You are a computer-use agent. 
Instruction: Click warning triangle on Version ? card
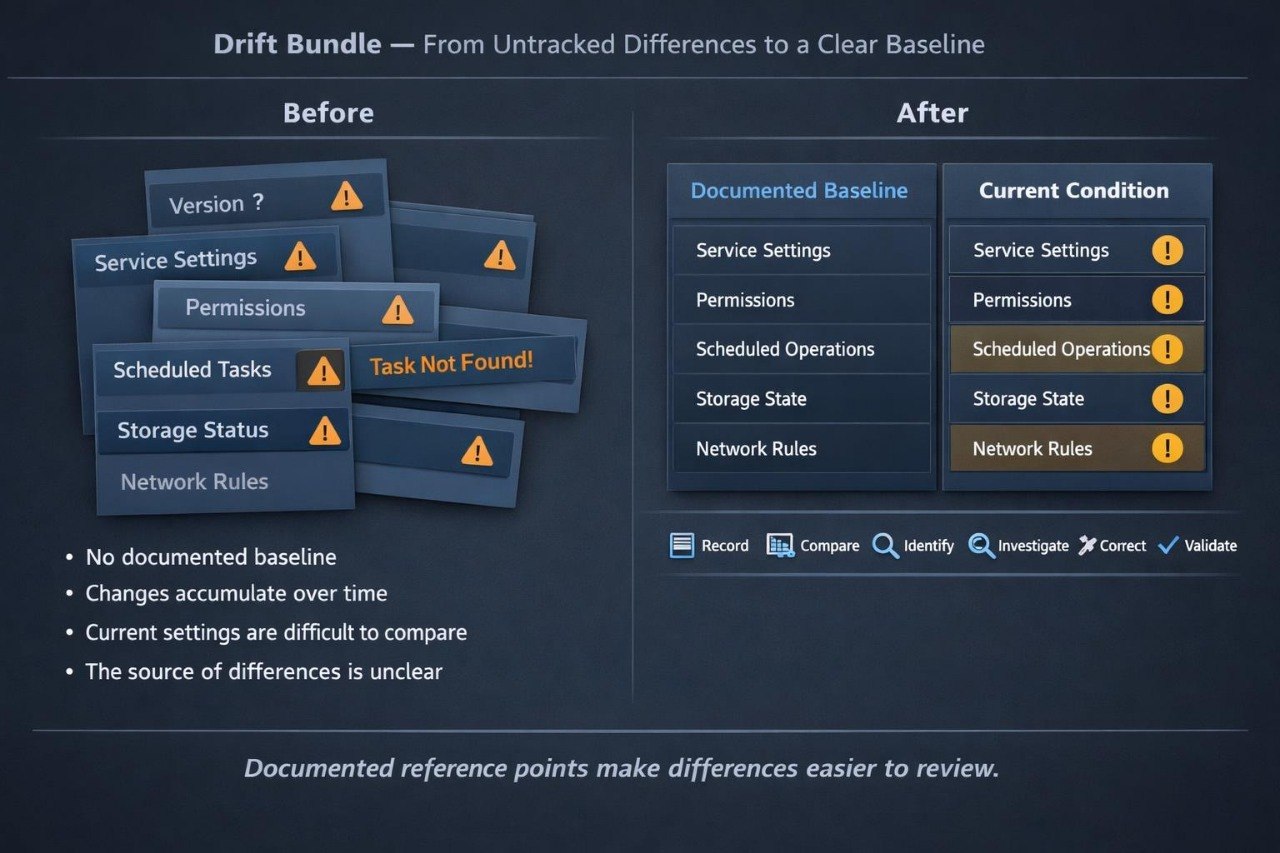[346, 196]
